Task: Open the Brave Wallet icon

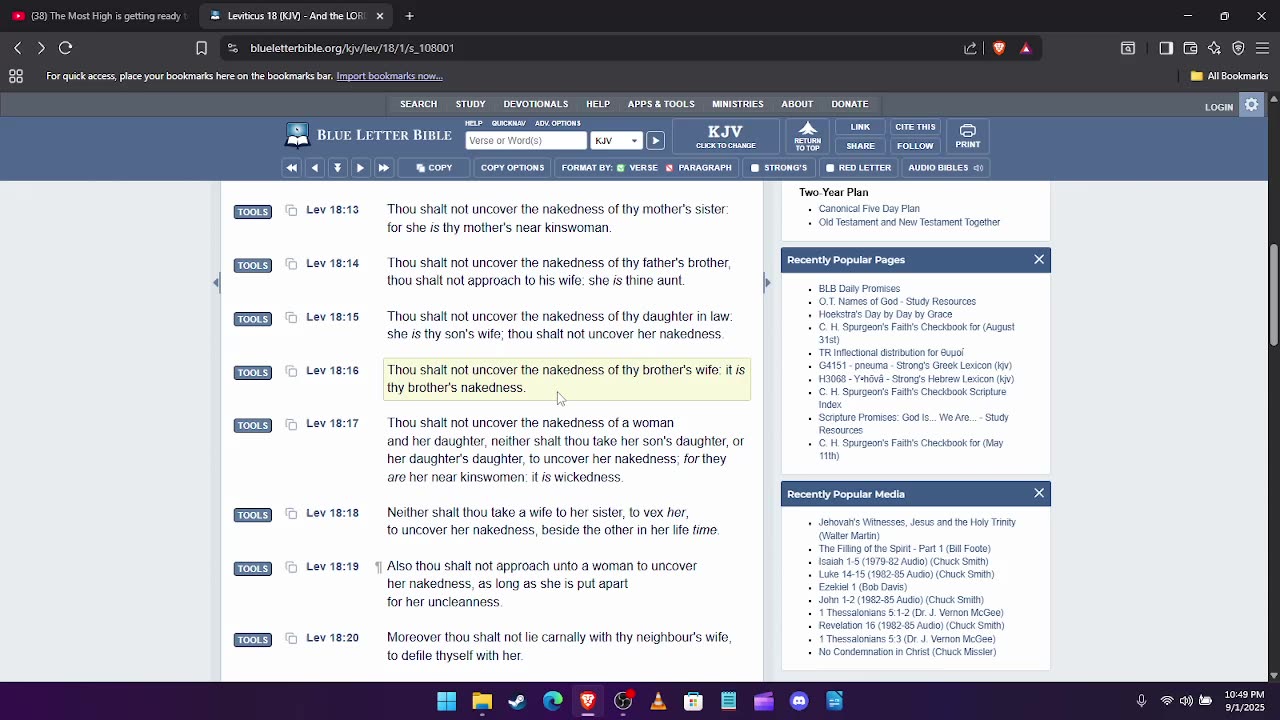Action: coord(1190,48)
